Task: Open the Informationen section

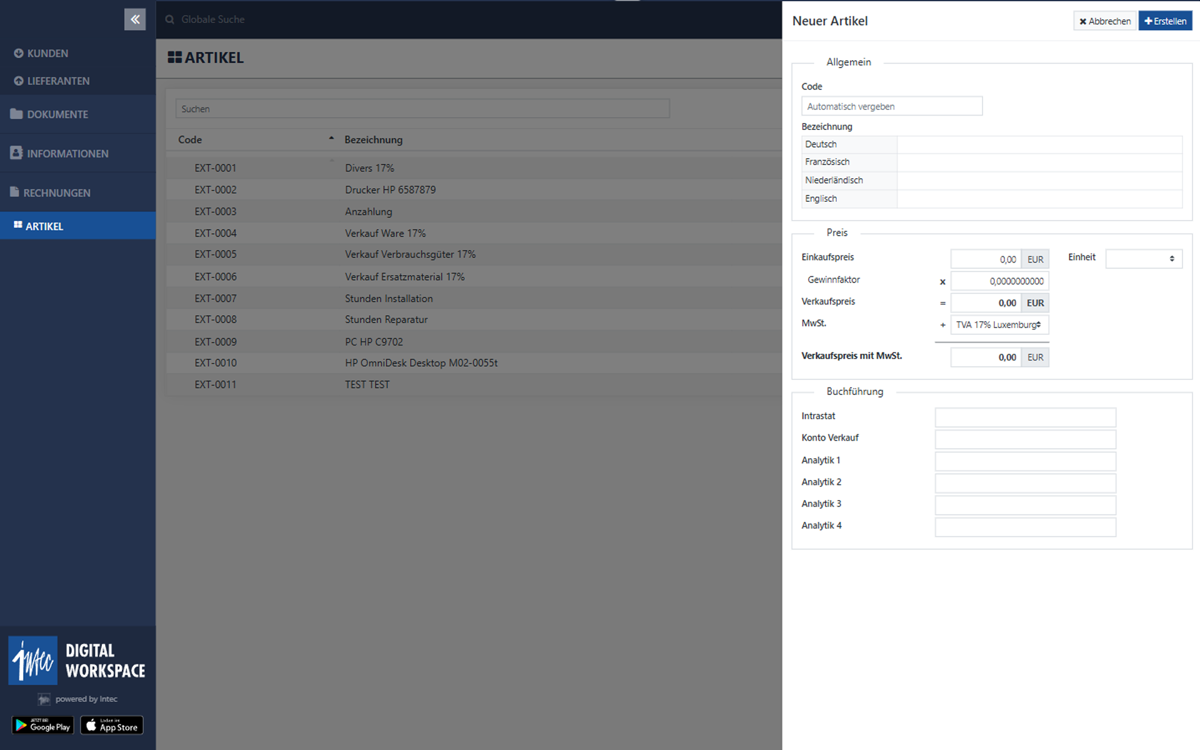Action: click(67, 153)
